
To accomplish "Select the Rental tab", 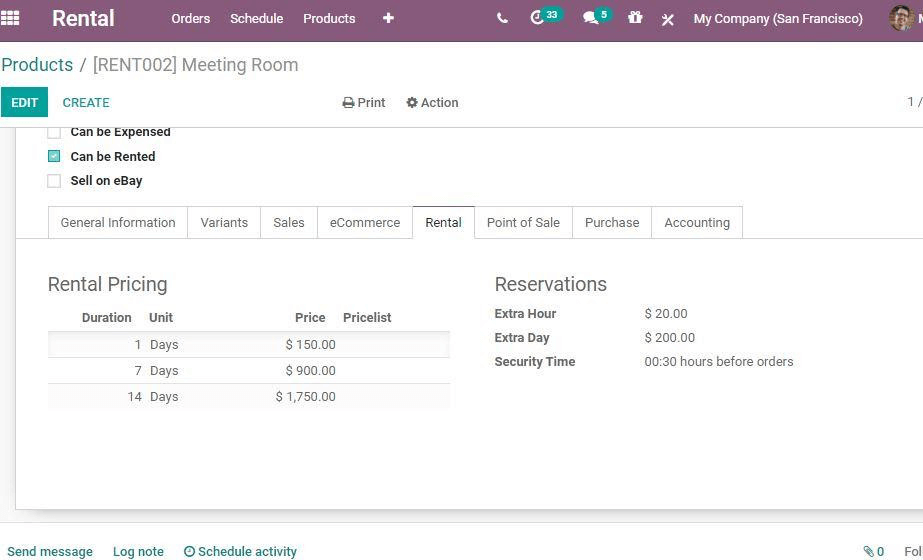I will tap(443, 223).
